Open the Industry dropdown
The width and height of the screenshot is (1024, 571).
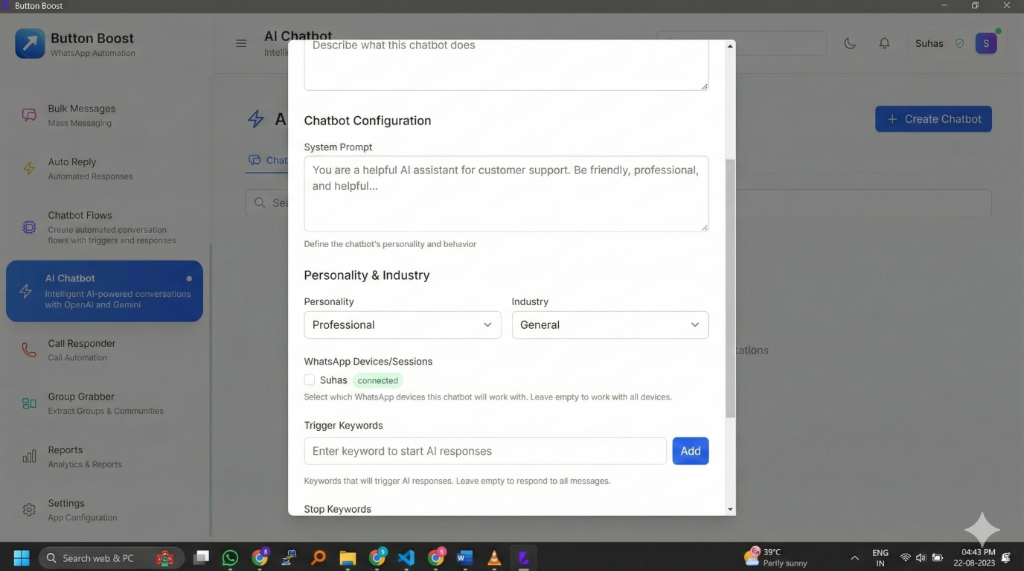[x=610, y=325]
